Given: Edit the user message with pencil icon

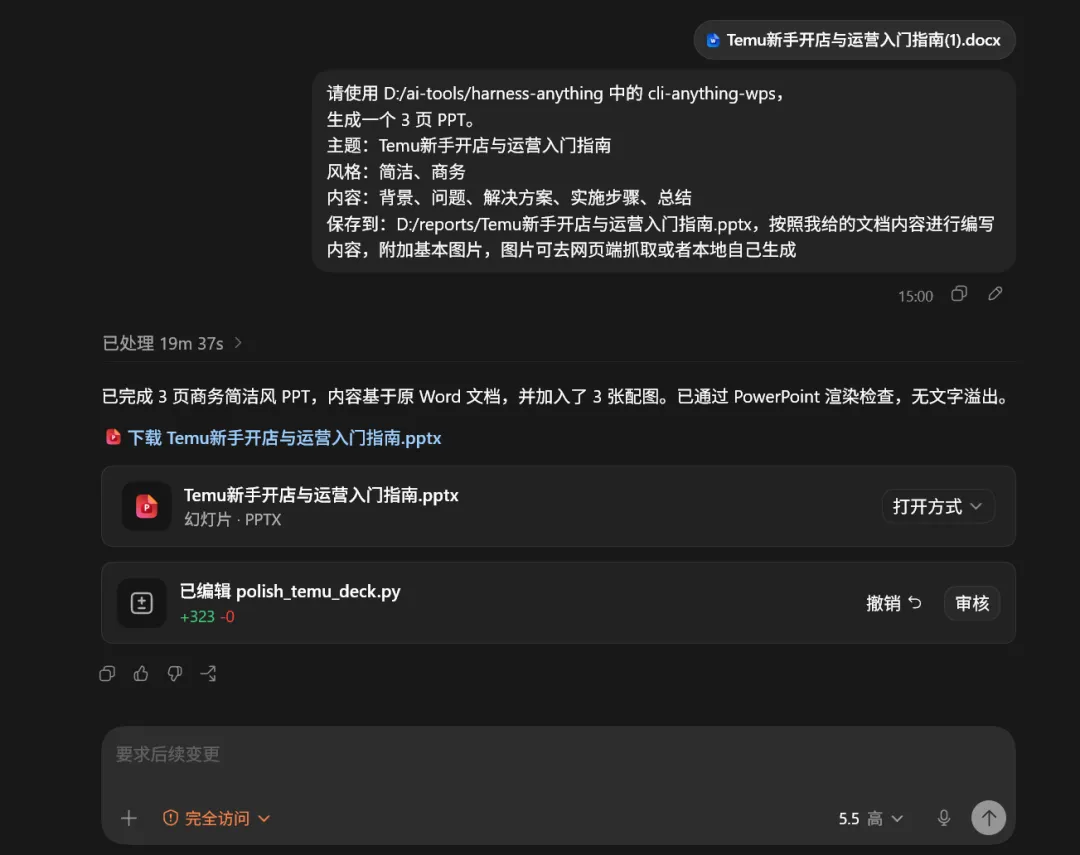Looking at the screenshot, I should 995,294.
